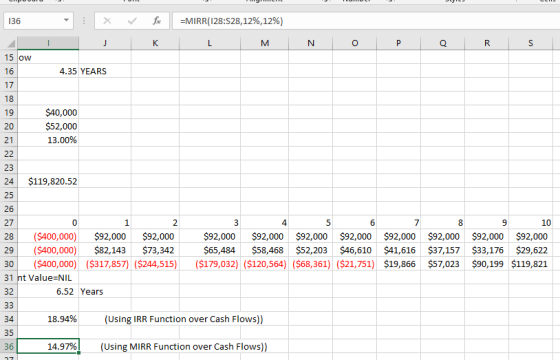The height and width of the screenshot is (360, 560).
Task: Select the ($179,032) cell
Action: [210, 264]
